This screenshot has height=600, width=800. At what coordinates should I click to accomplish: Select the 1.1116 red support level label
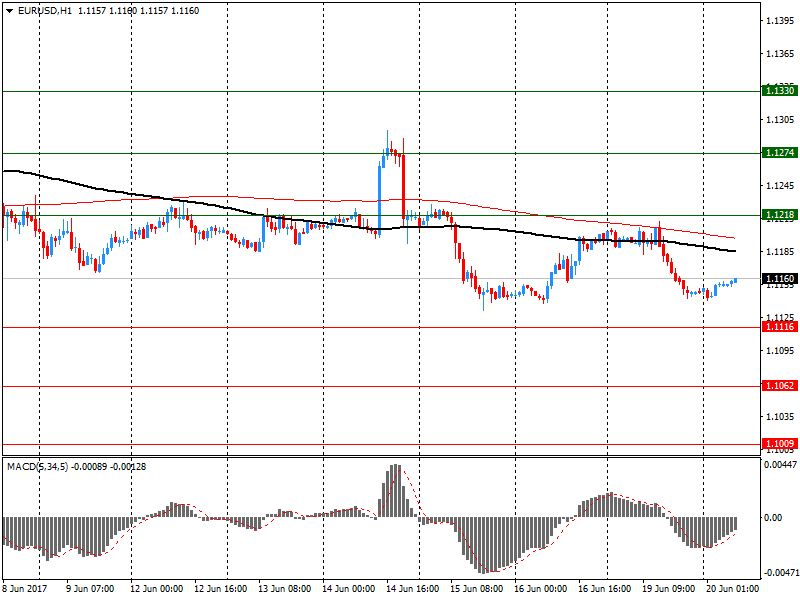780,327
